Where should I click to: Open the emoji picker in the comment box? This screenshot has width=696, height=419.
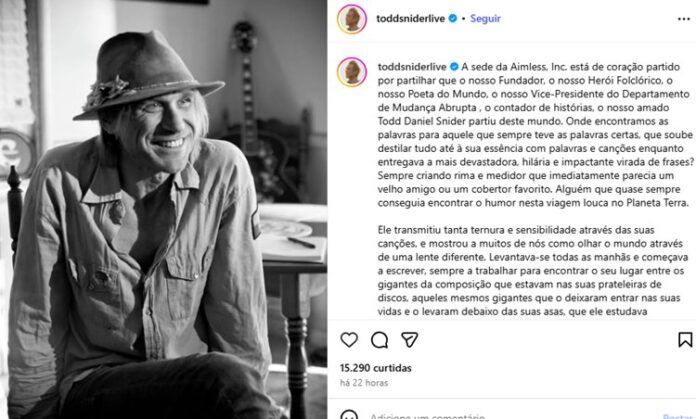(x=349, y=415)
